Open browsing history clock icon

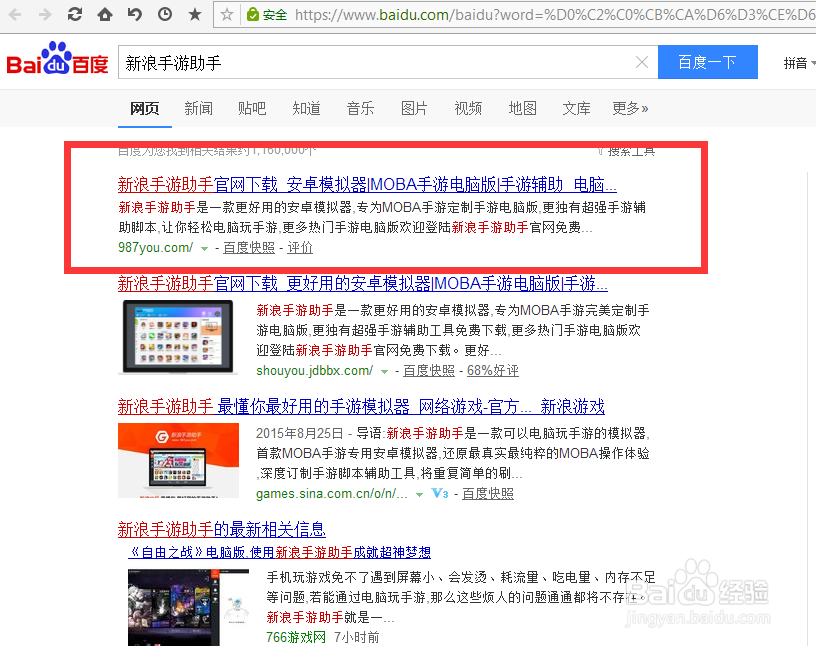point(165,15)
